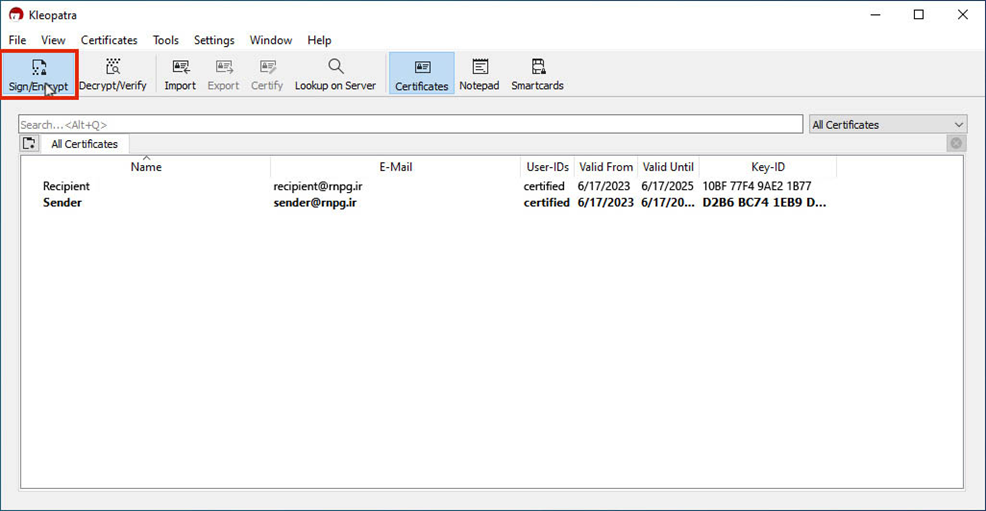The height and width of the screenshot is (511, 986).
Task: Open the Help menu
Action: (x=319, y=40)
